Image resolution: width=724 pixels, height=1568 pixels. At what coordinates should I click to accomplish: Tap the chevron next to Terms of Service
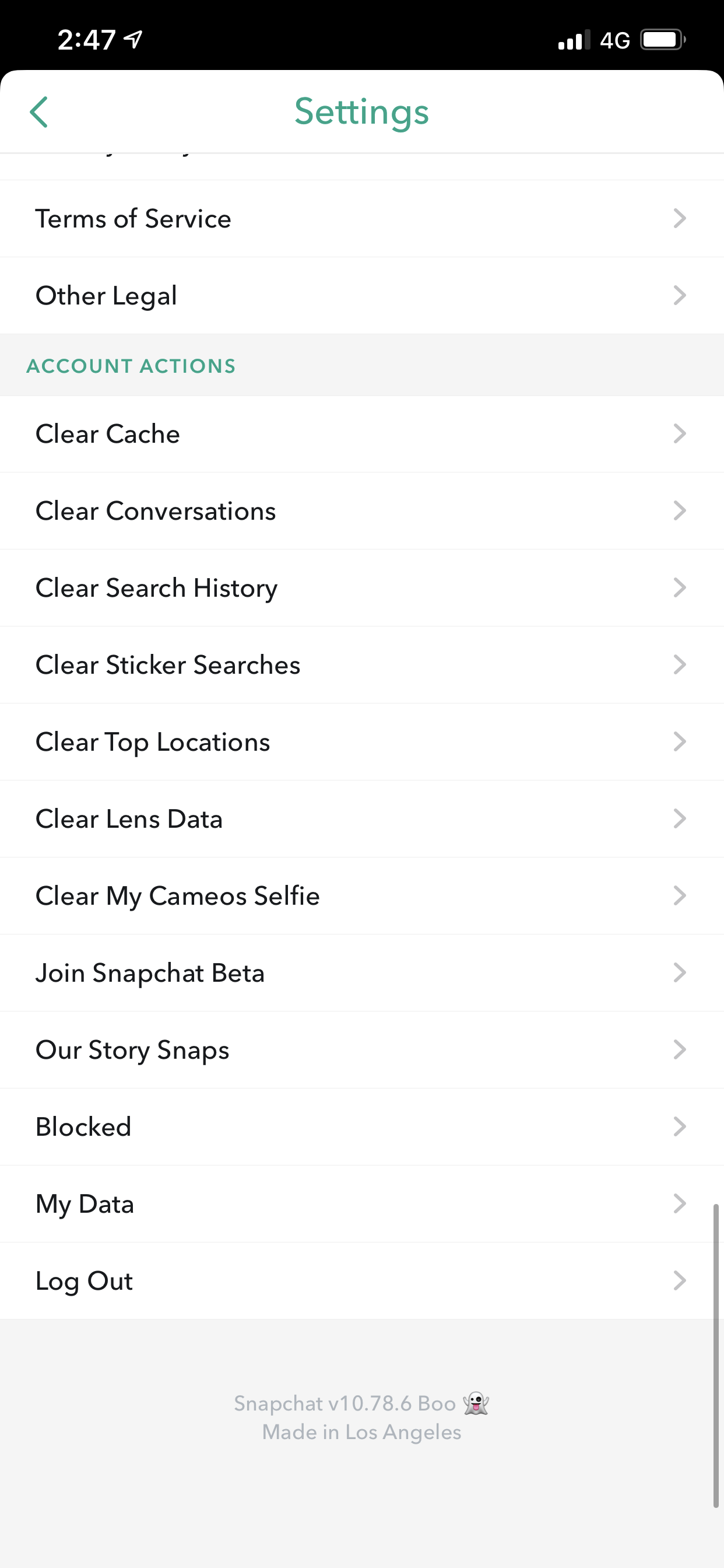tap(680, 219)
